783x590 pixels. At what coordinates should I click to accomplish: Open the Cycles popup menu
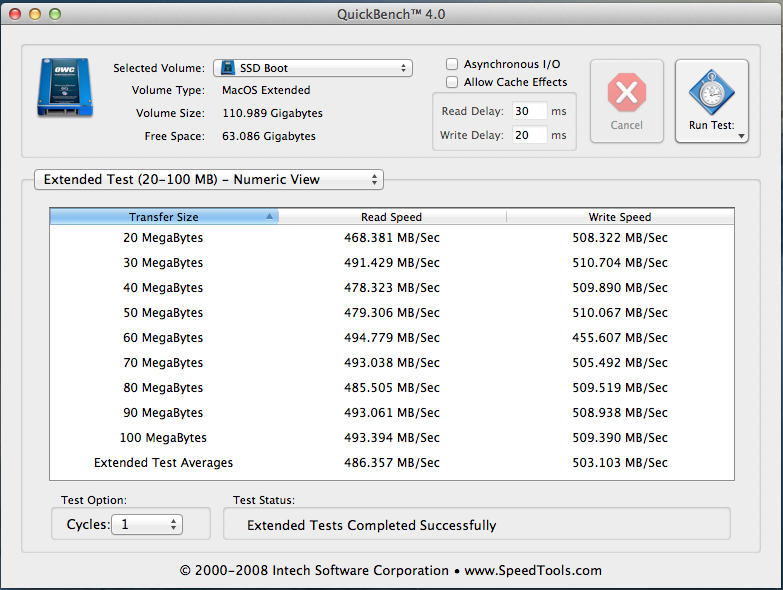click(x=147, y=524)
